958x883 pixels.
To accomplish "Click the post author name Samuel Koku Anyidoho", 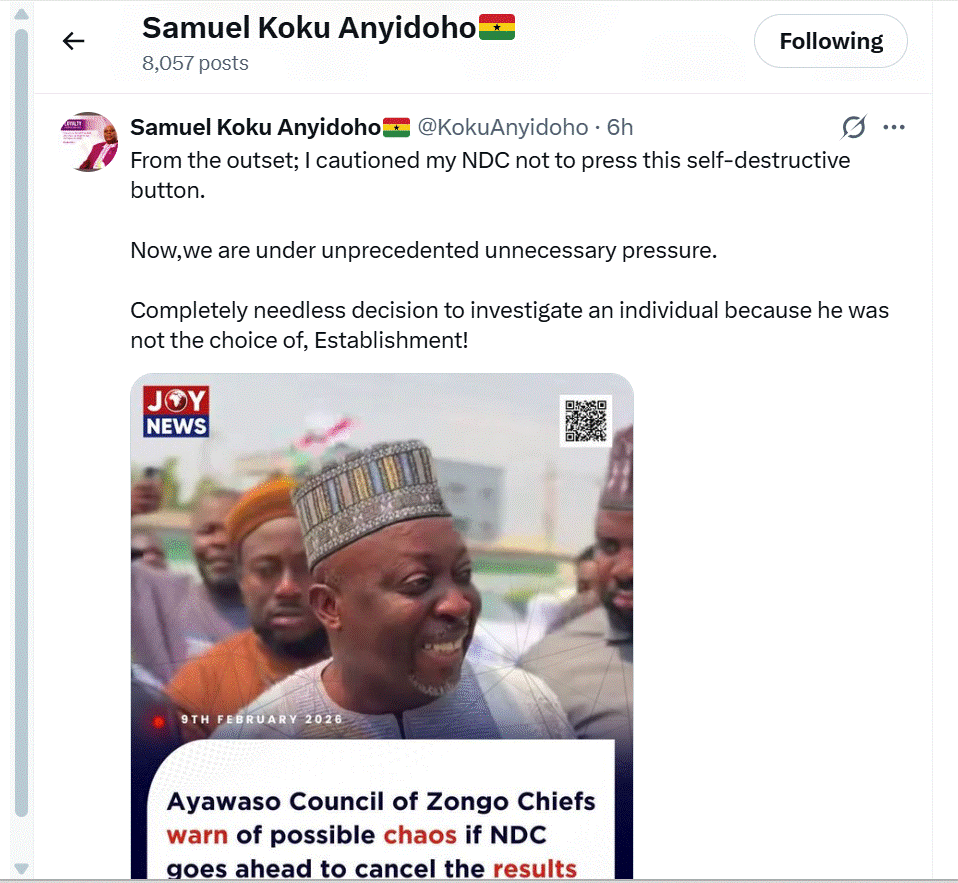I will (x=256, y=127).
